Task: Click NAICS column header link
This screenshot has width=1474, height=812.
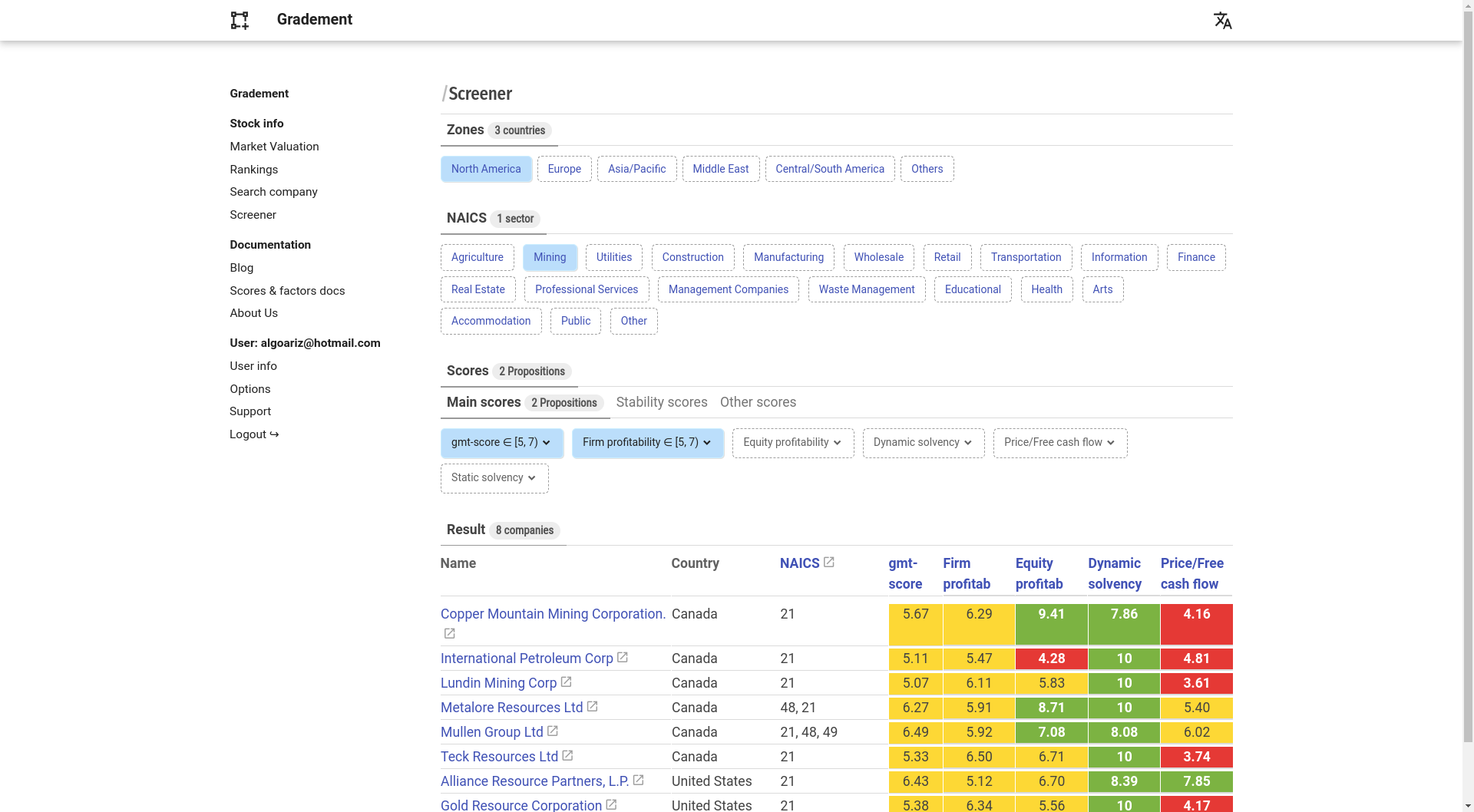Action: [x=799, y=563]
